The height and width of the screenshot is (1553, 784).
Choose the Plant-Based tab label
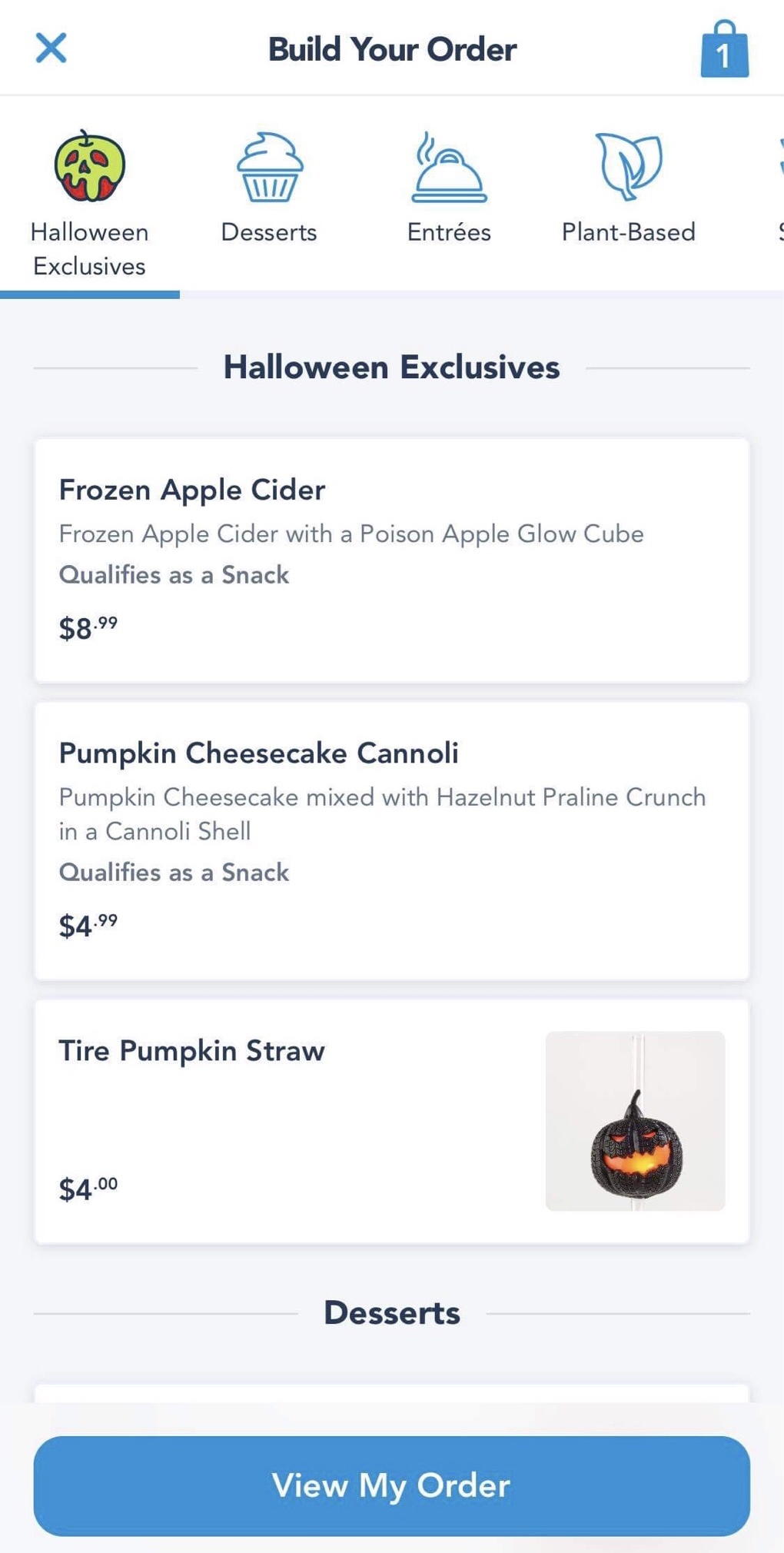click(629, 232)
